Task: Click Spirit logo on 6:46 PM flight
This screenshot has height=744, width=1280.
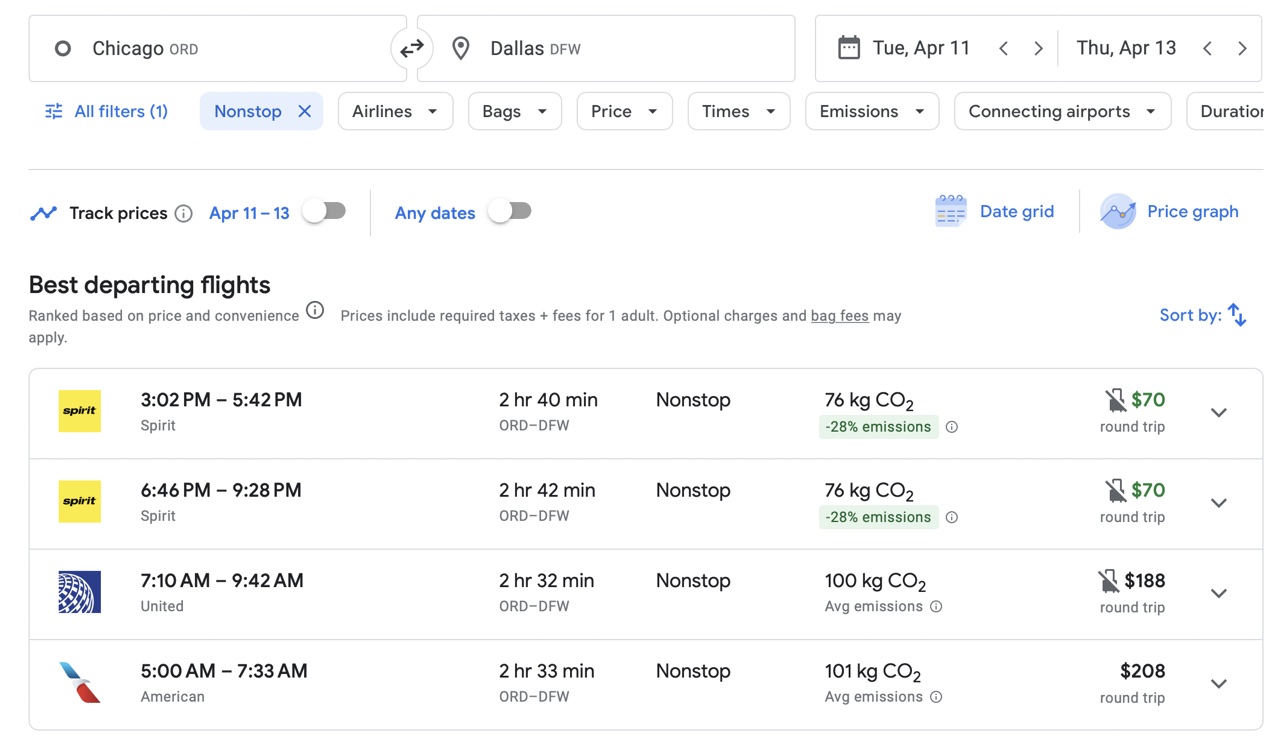Action: pos(80,501)
